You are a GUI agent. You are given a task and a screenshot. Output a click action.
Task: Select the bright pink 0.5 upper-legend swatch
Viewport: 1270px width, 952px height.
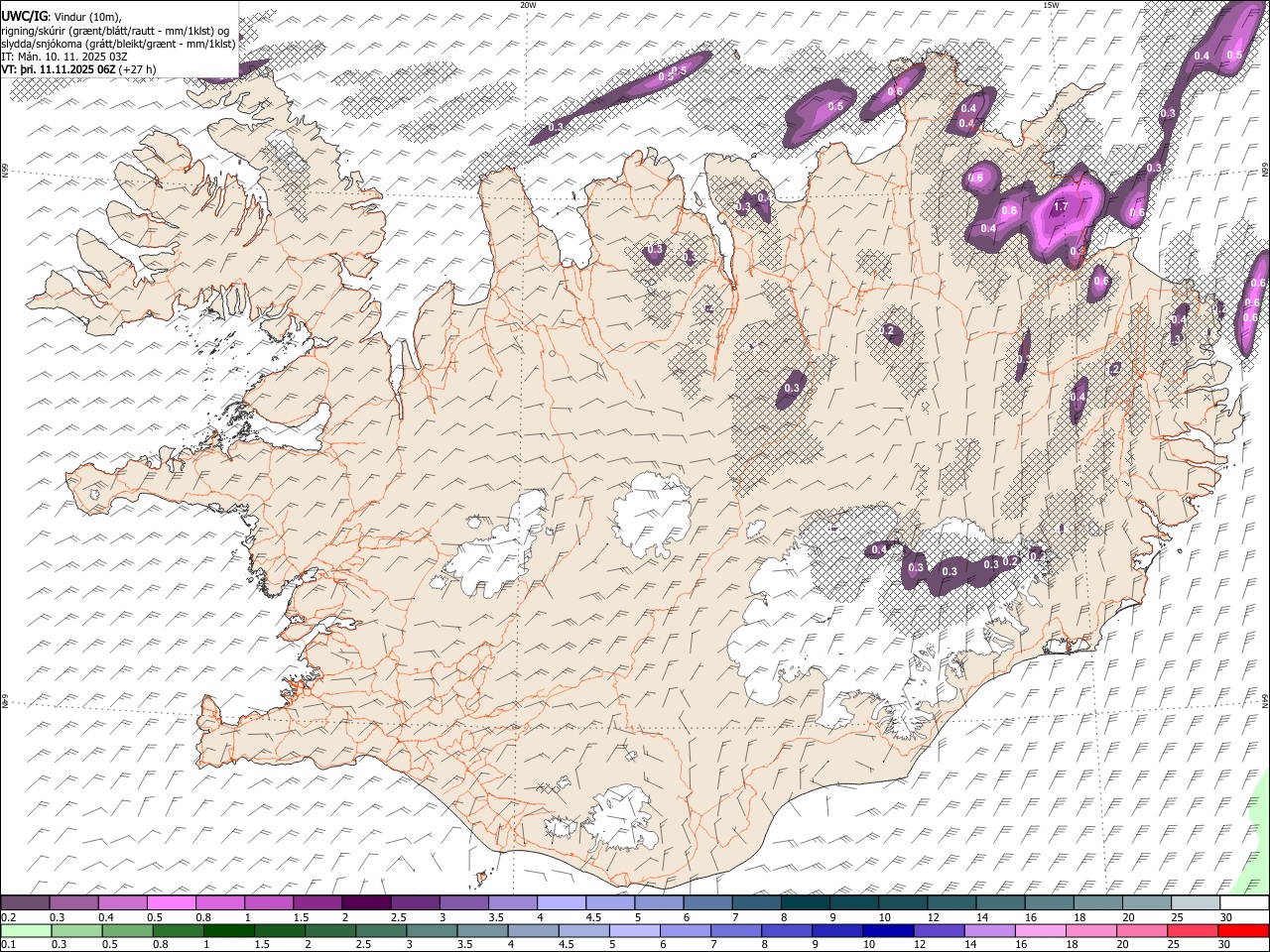[172, 902]
